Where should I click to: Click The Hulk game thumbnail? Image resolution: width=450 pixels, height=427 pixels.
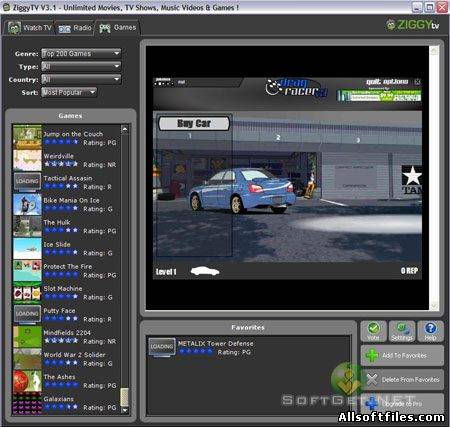(x=27, y=226)
